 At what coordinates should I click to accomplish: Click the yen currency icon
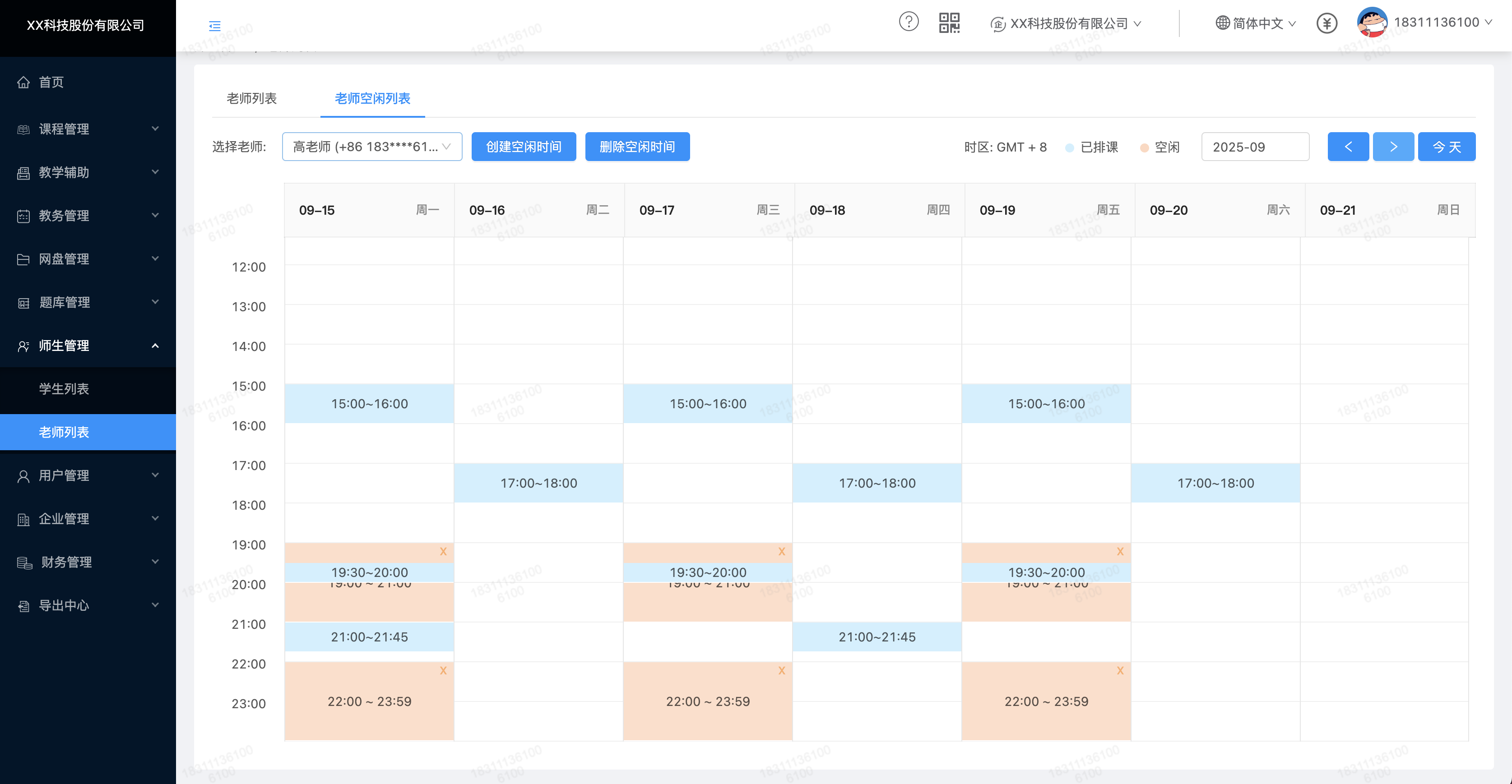[1326, 23]
